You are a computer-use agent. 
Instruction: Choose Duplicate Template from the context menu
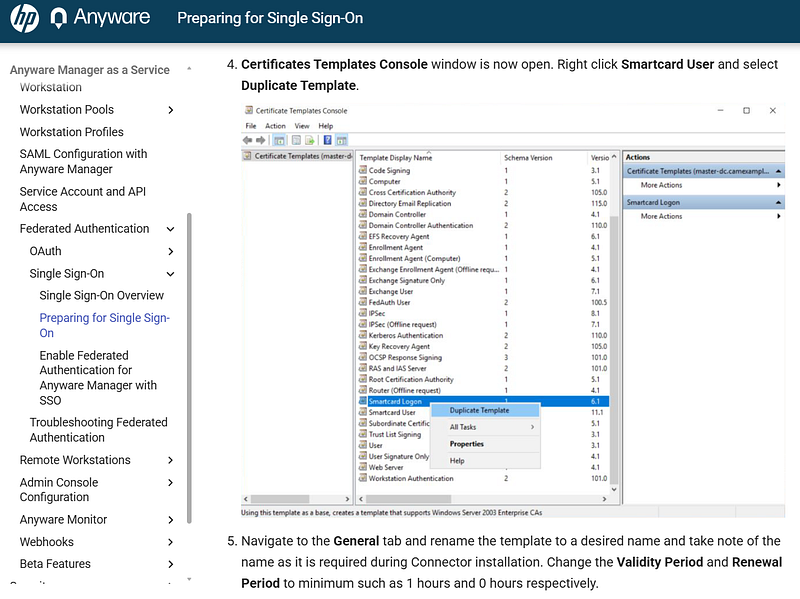pos(485,410)
